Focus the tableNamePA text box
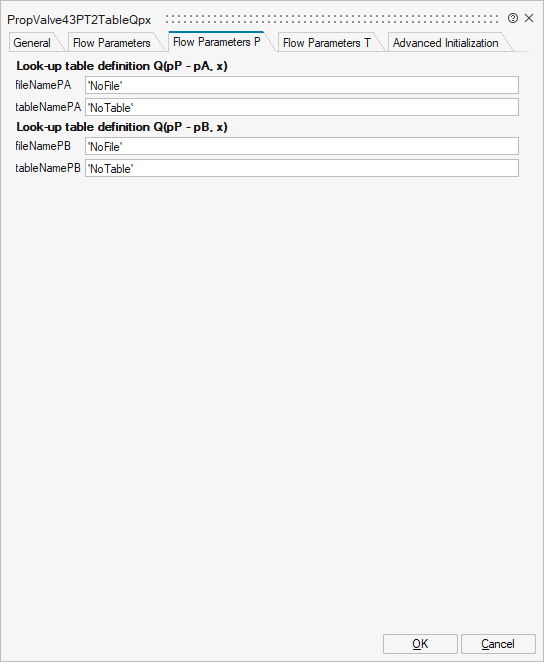 click(x=302, y=107)
